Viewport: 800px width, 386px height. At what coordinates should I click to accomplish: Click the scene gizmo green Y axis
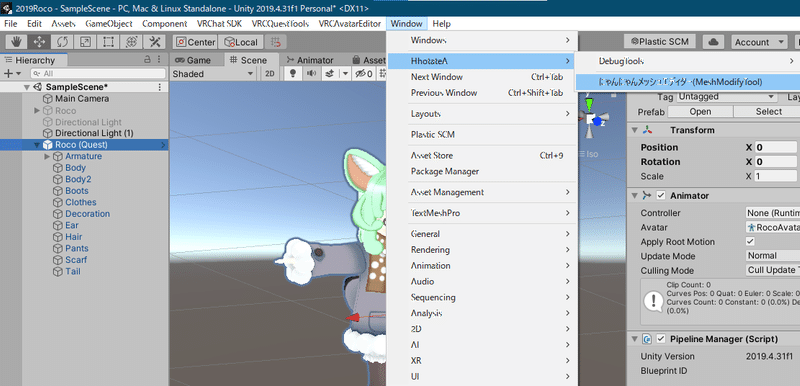pyautogui.click(x=590, y=106)
